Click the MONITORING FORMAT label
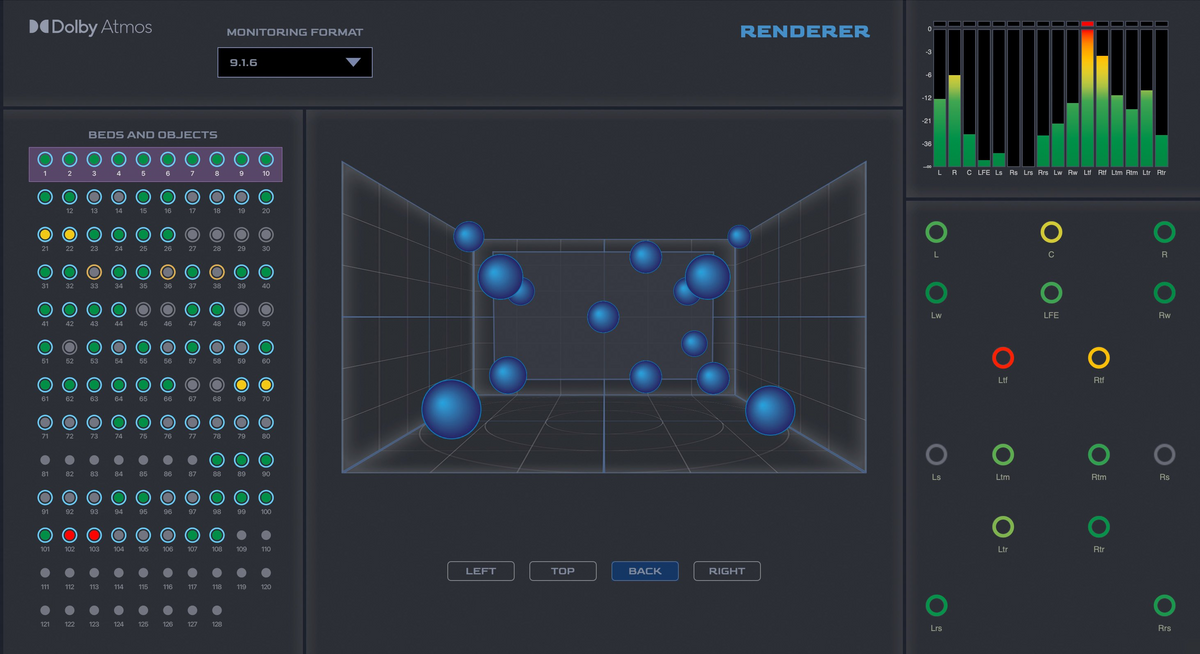The height and width of the screenshot is (654, 1200). point(295,32)
